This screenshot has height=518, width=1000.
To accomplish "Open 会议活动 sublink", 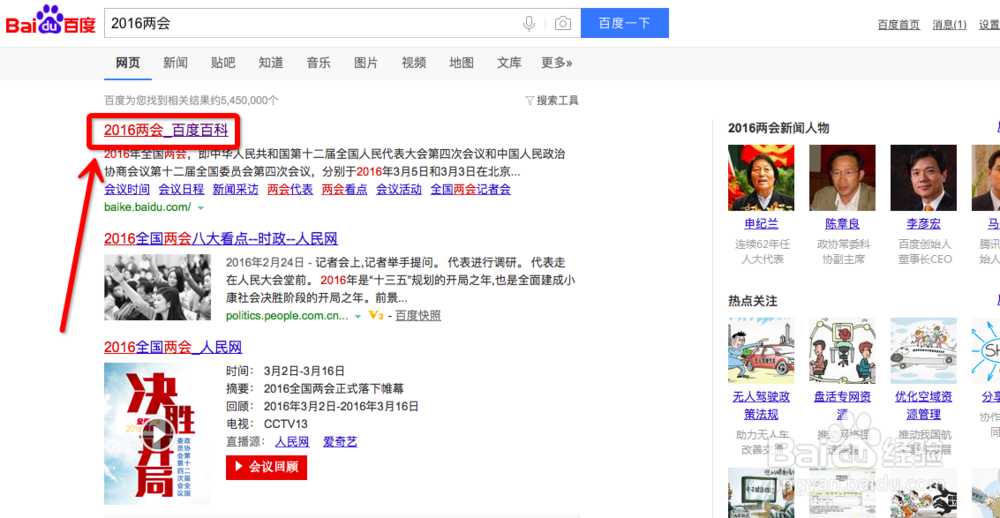I will 399,189.
